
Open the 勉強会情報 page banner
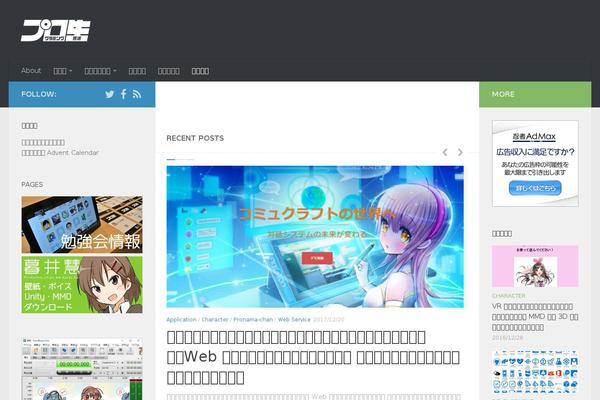tap(82, 225)
